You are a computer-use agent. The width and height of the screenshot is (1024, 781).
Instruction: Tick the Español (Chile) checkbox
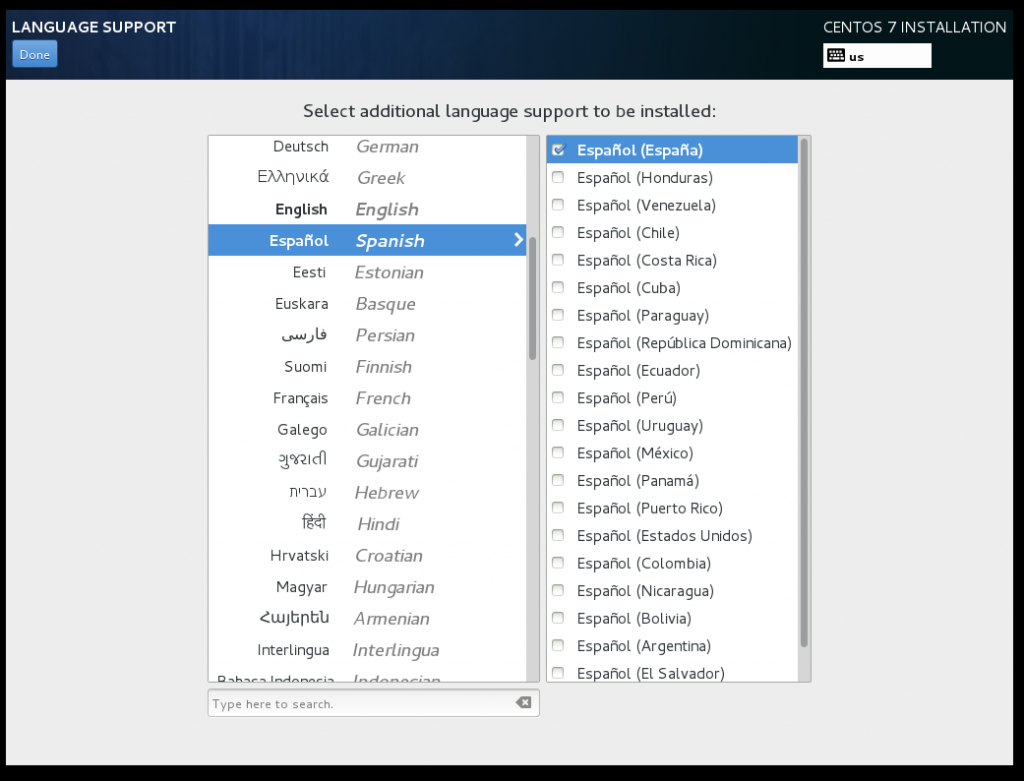[557, 232]
